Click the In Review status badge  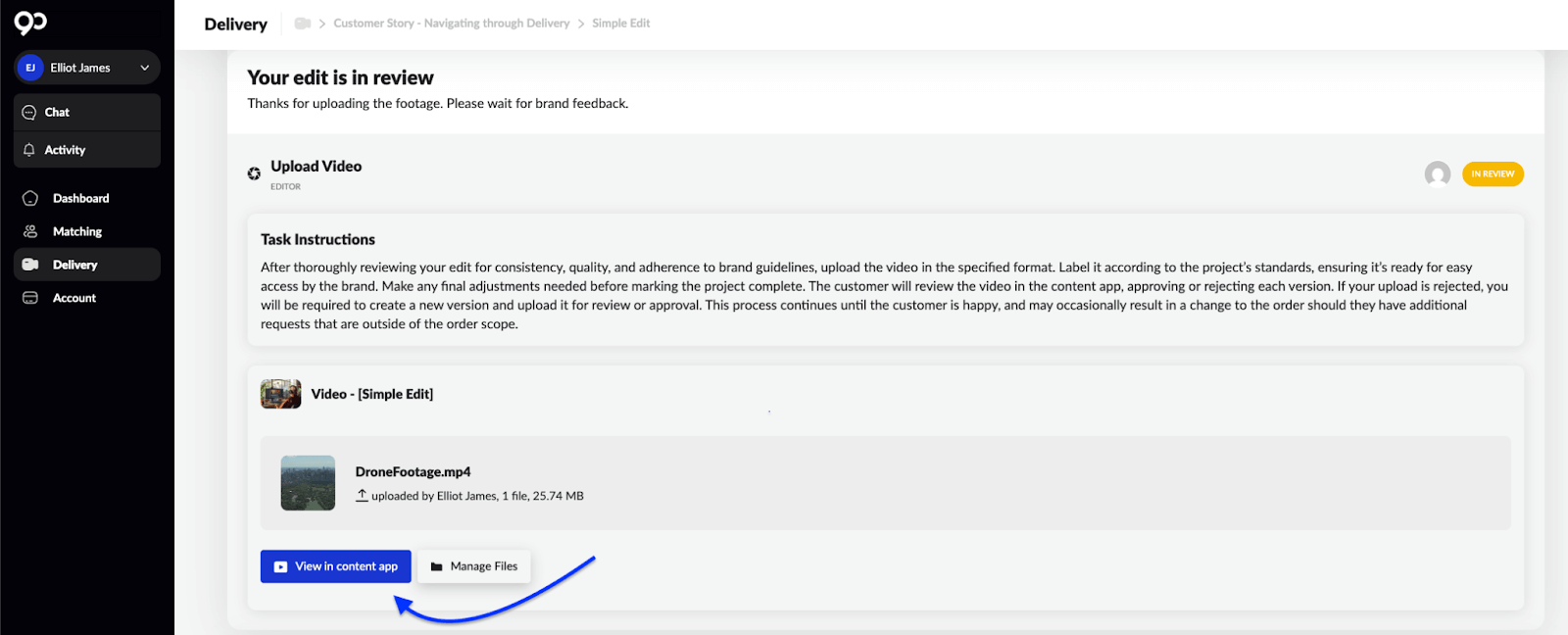click(1493, 173)
